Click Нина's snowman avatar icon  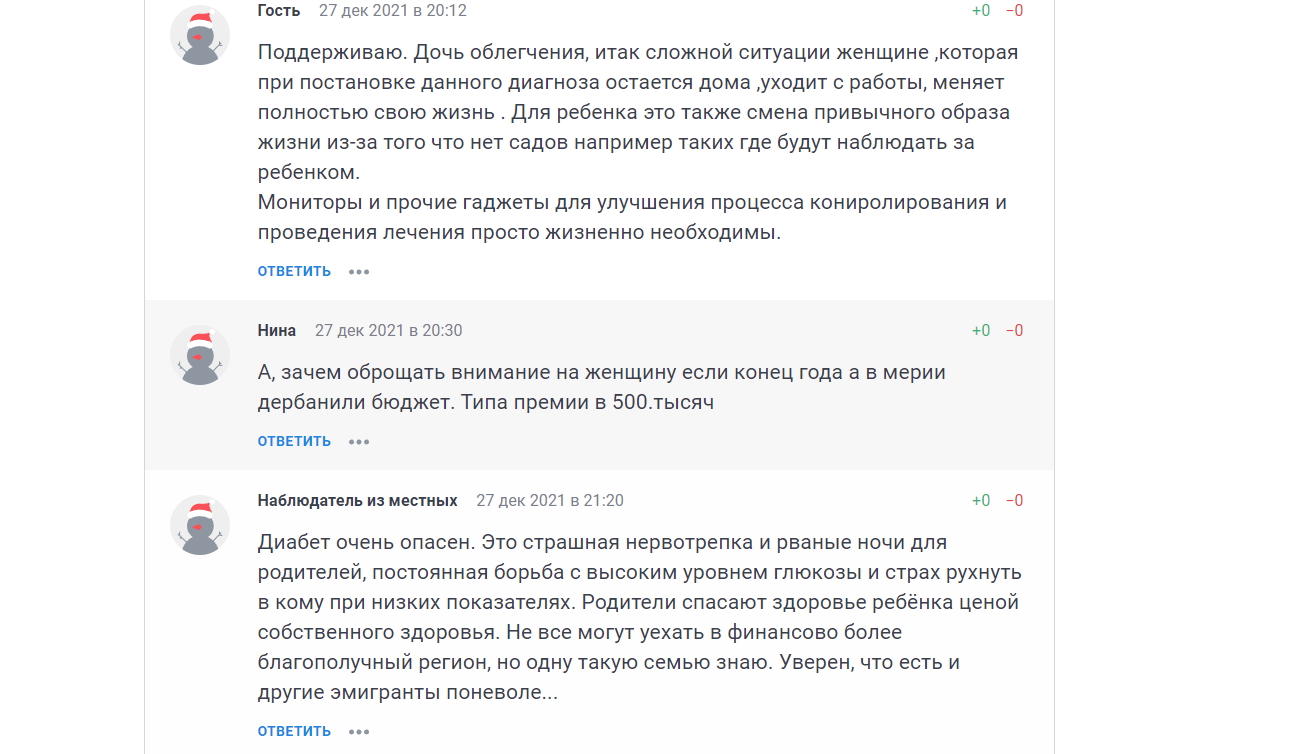200,355
